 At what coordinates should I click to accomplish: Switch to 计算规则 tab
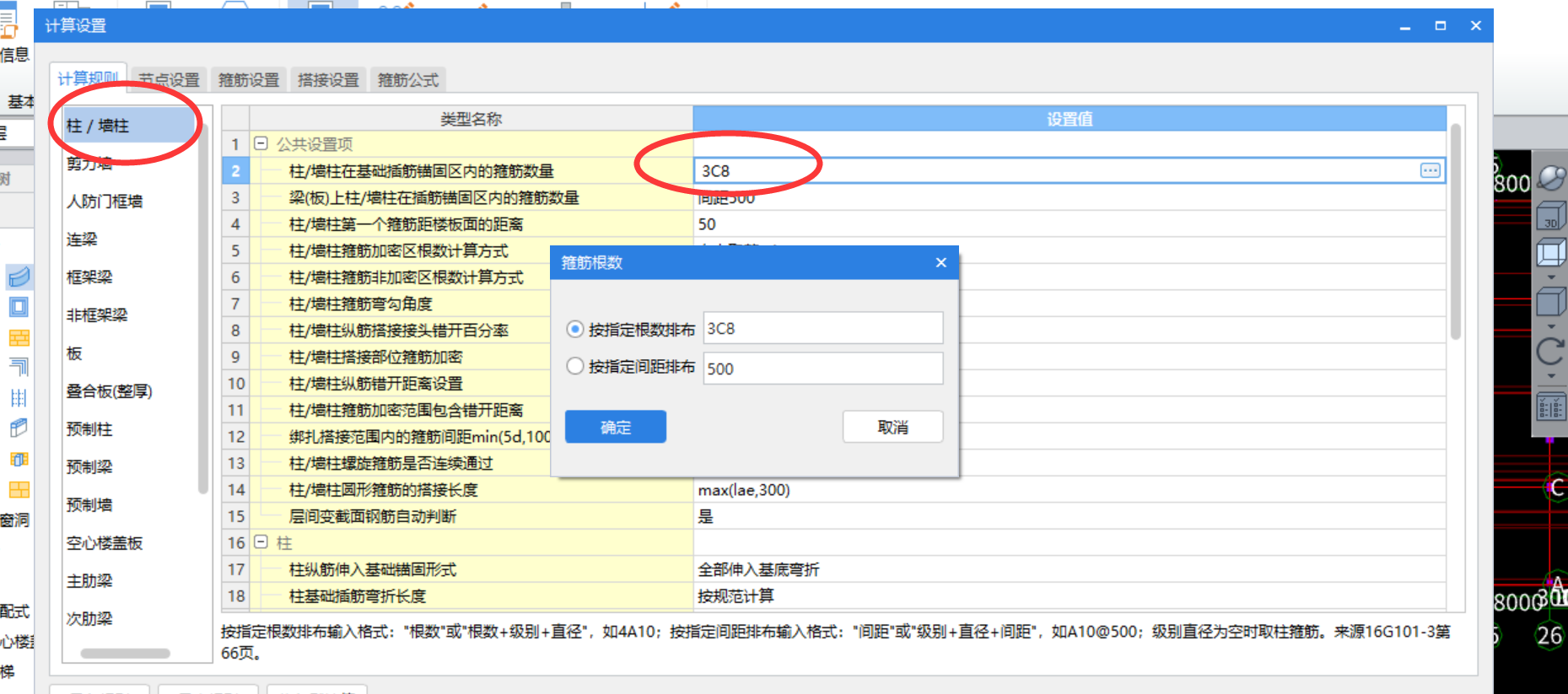point(88,78)
